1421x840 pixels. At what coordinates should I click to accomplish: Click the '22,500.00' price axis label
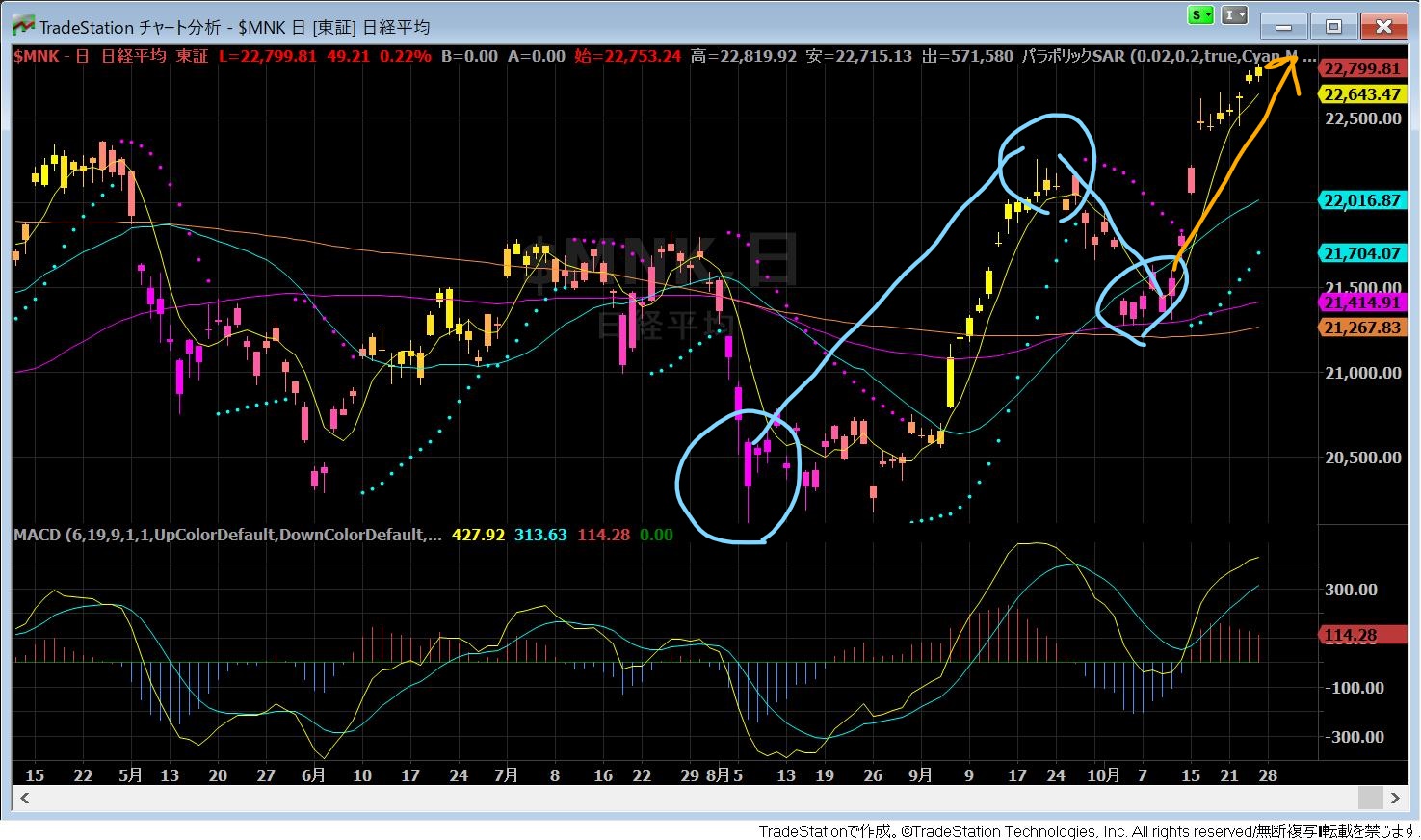tap(1363, 118)
